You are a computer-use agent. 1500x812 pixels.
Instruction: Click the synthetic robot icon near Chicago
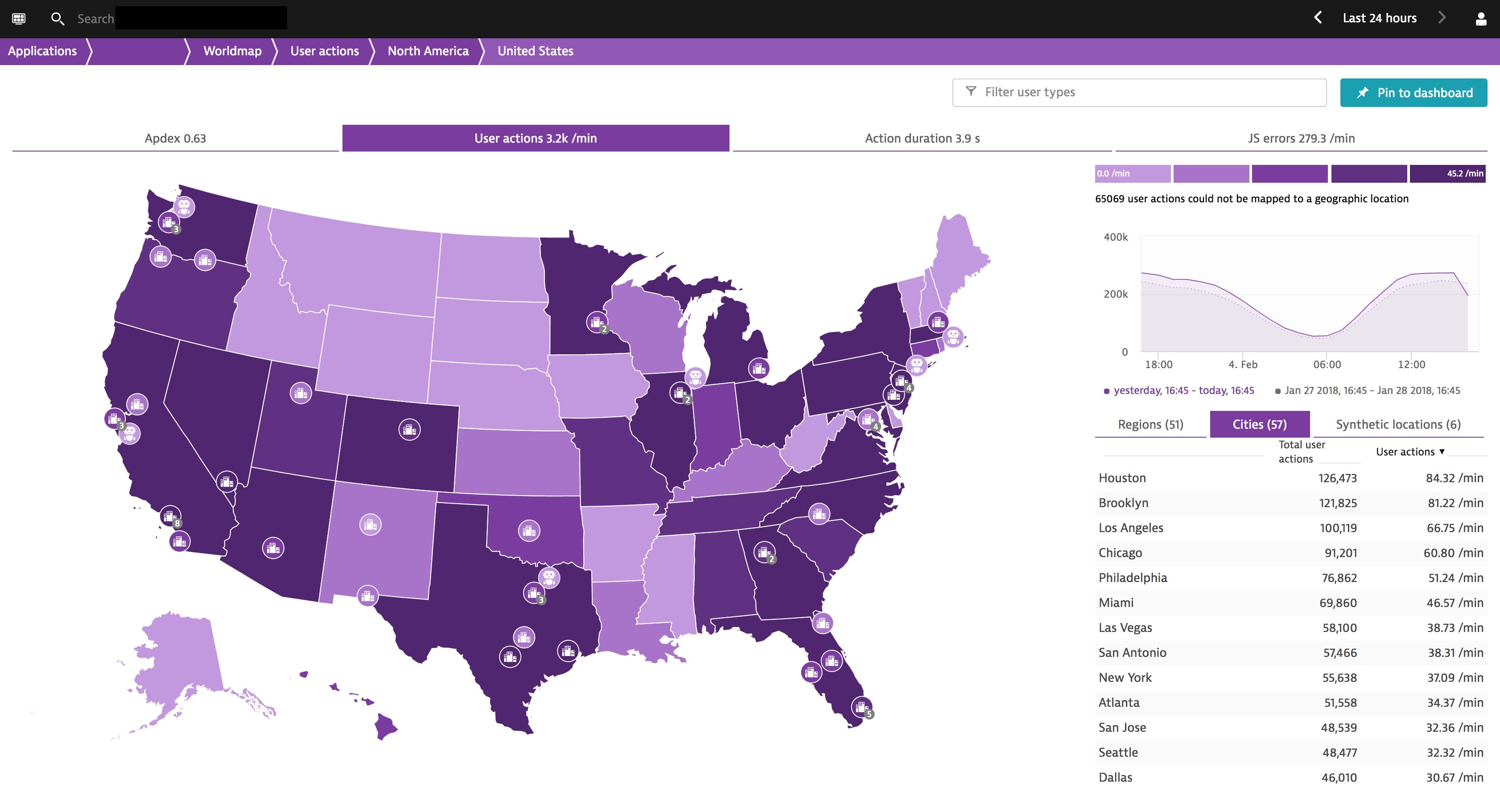pos(695,377)
